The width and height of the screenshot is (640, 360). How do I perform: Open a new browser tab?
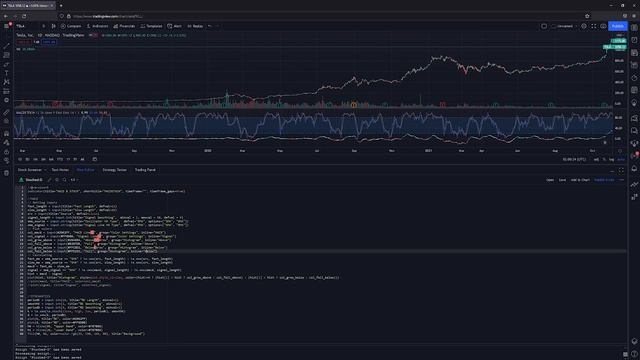point(61,6)
